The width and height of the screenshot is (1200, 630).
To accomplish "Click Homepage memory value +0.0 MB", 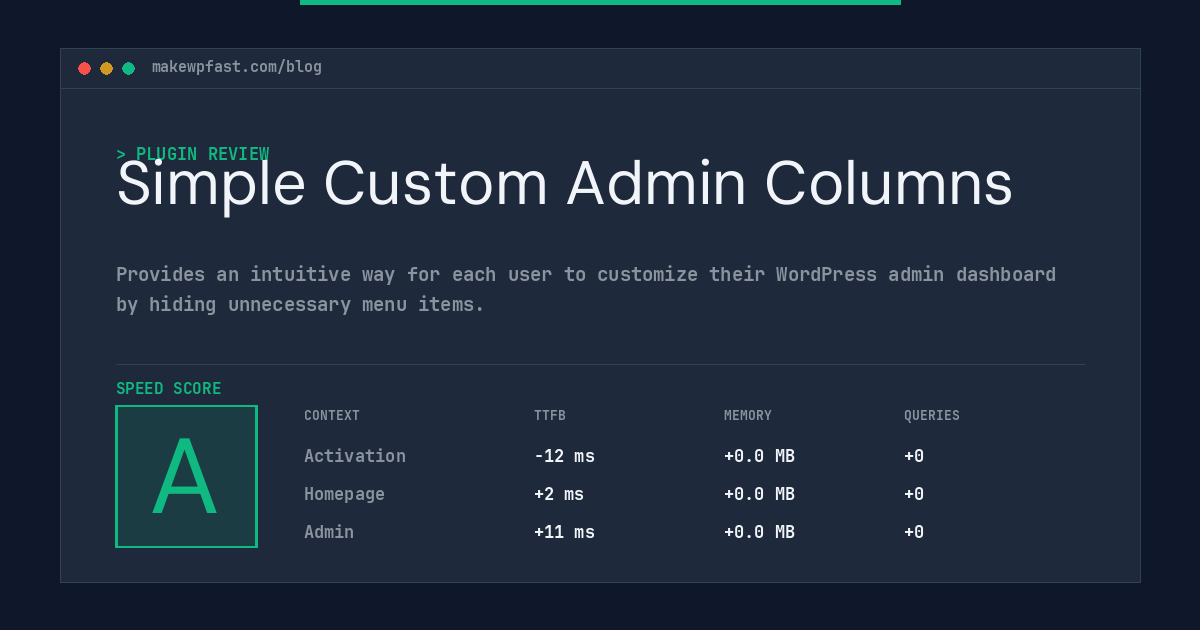I will pyautogui.click(x=759, y=494).
